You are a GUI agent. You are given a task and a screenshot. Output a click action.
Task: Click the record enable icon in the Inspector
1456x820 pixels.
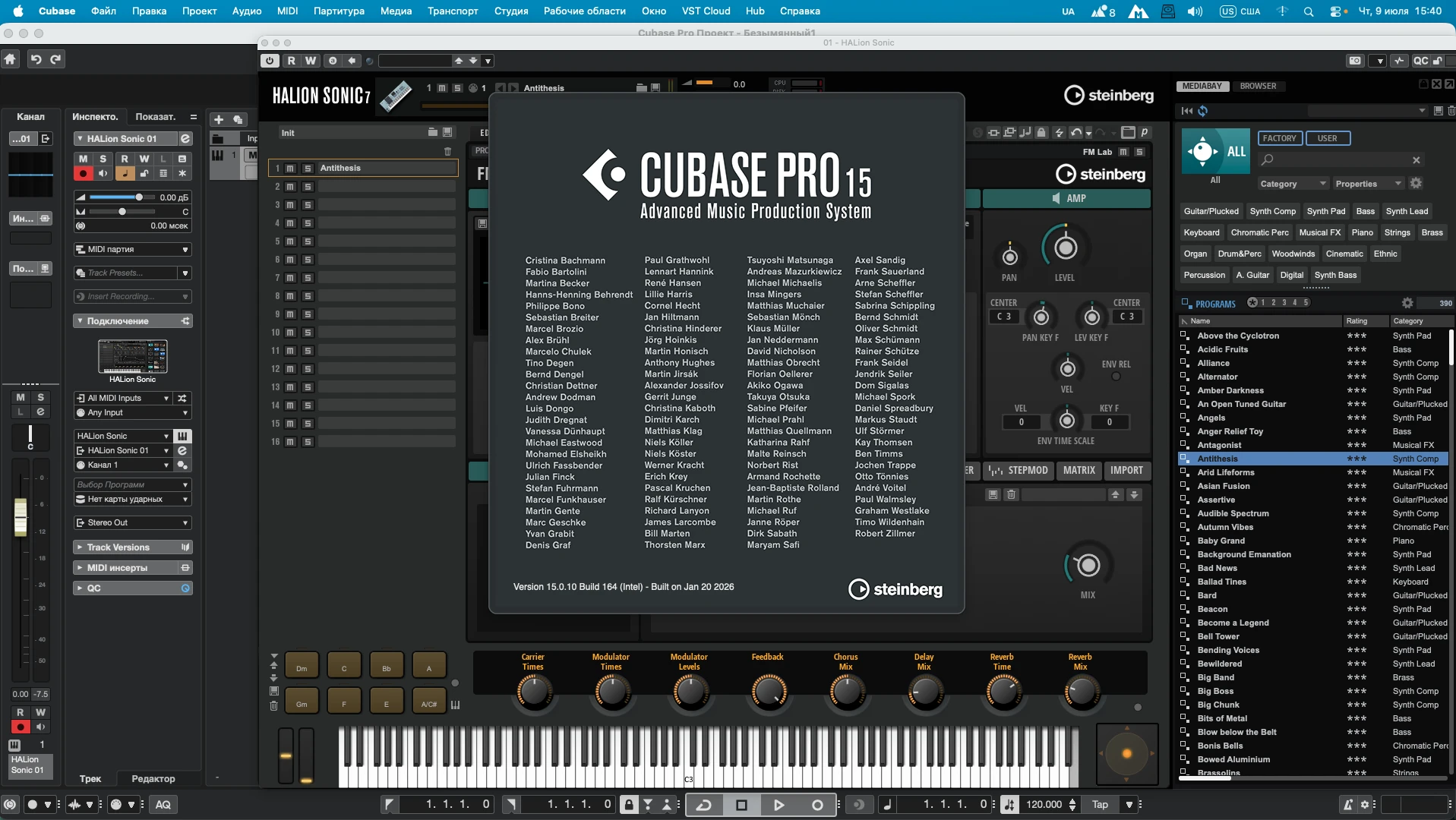pyautogui.click(x=83, y=174)
